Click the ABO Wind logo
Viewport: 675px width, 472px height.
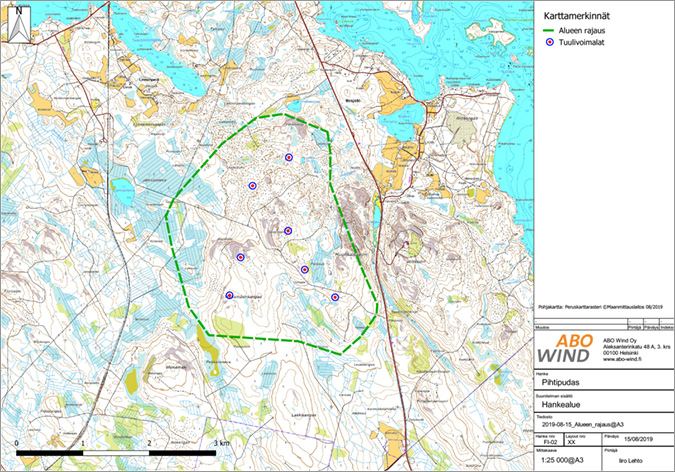565,348
